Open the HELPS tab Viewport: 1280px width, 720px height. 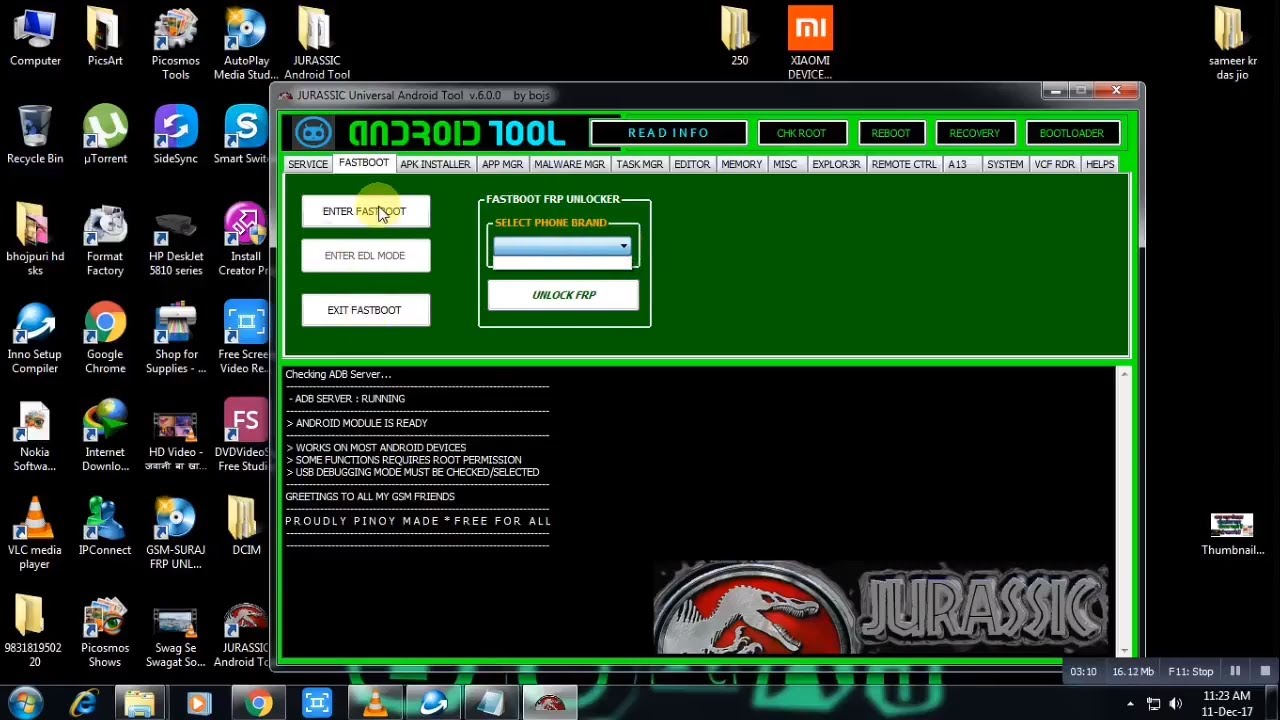coord(1100,164)
